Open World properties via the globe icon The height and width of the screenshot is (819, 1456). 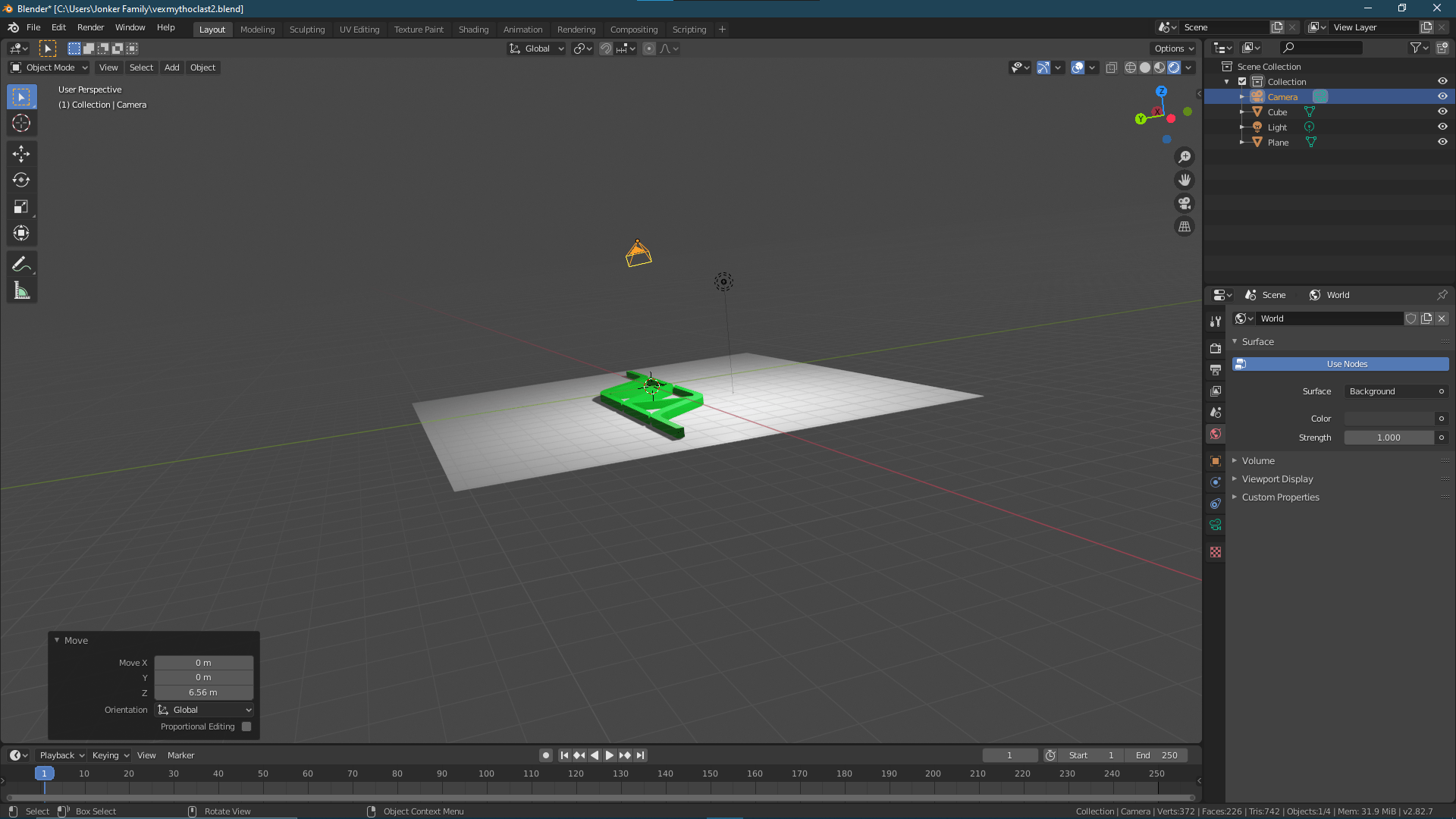(1215, 434)
